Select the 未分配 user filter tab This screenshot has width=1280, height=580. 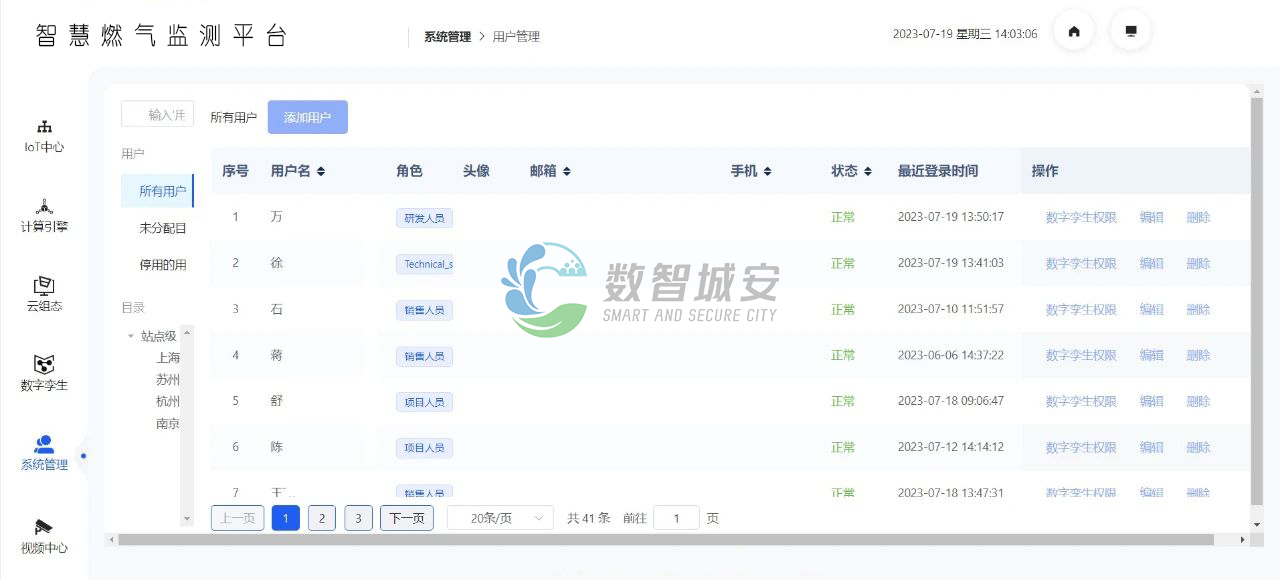(x=162, y=229)
